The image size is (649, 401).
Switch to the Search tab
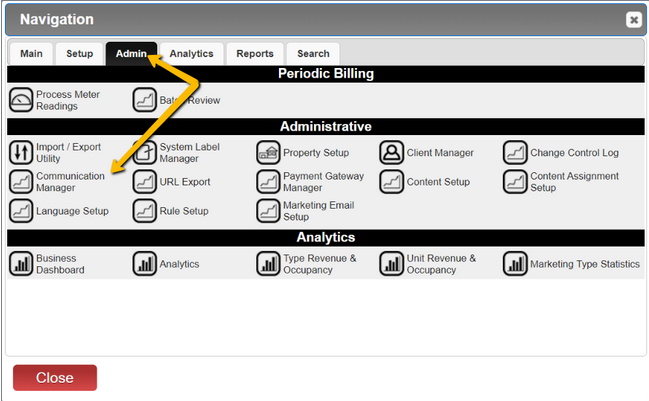pos(313,54)
